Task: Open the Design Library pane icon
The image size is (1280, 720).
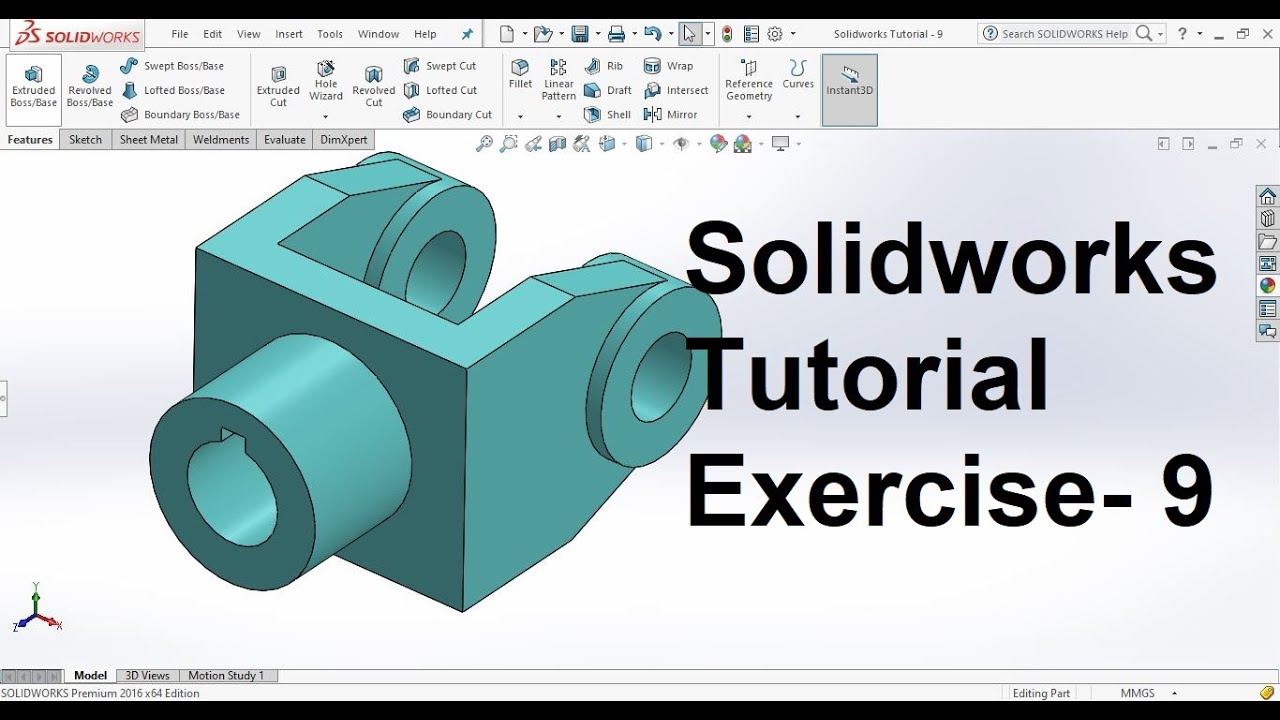Action: [x=1267, y=218]
